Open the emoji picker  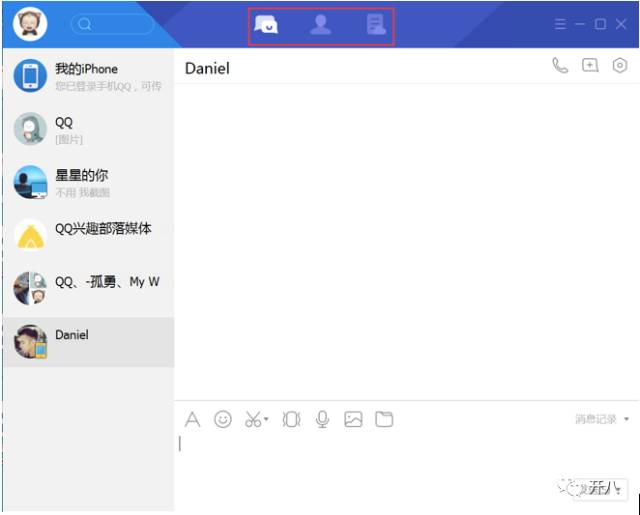tap(223, 420)
